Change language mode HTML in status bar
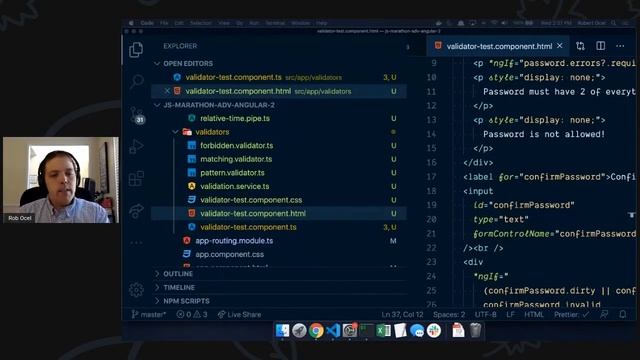 pyautogui.click(x=534, y=314)
